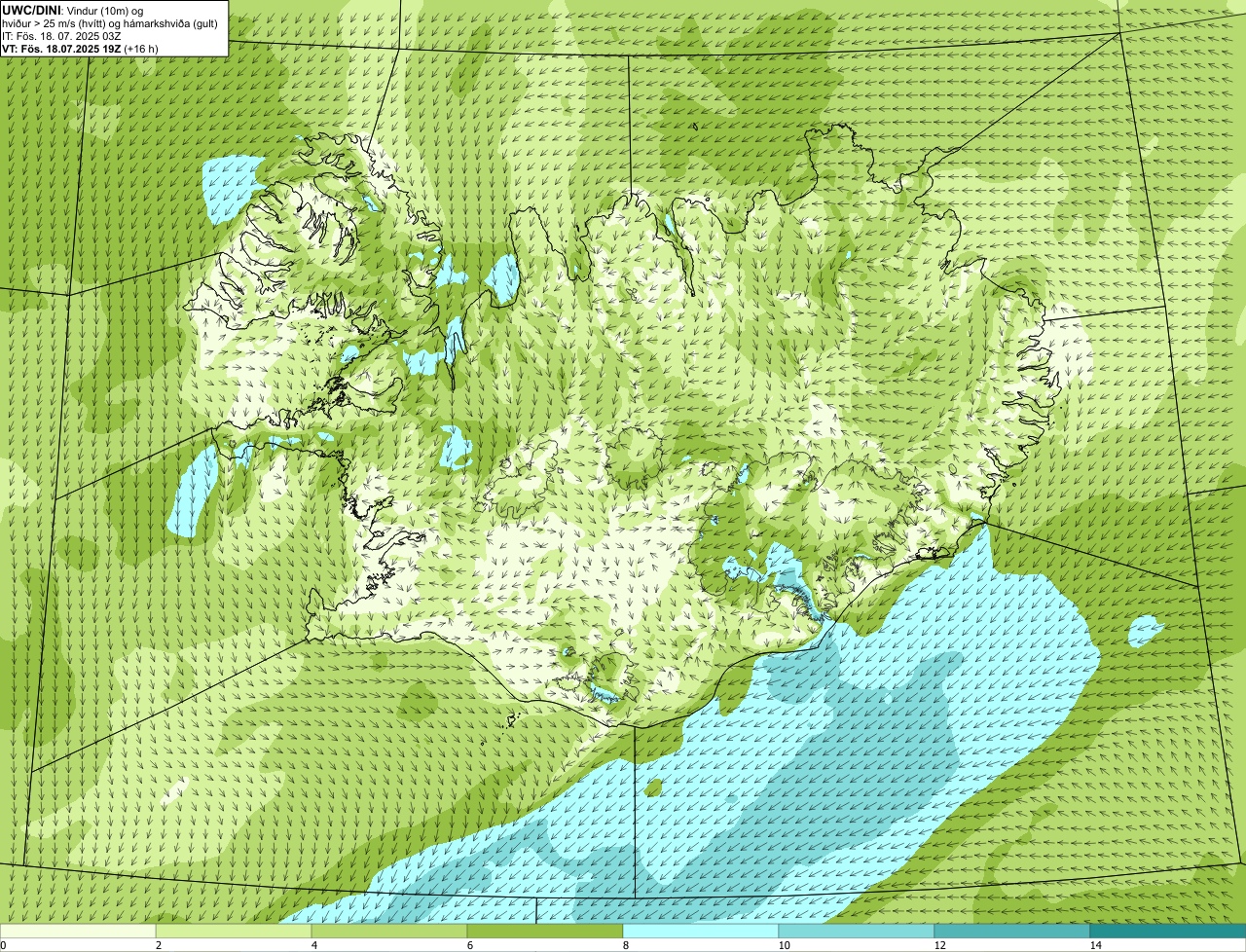Viewport: 1246px width, 952px height.
Task: Click the 'UWC/DINI: Vindur (10m) og' title line
Action: 73,10
